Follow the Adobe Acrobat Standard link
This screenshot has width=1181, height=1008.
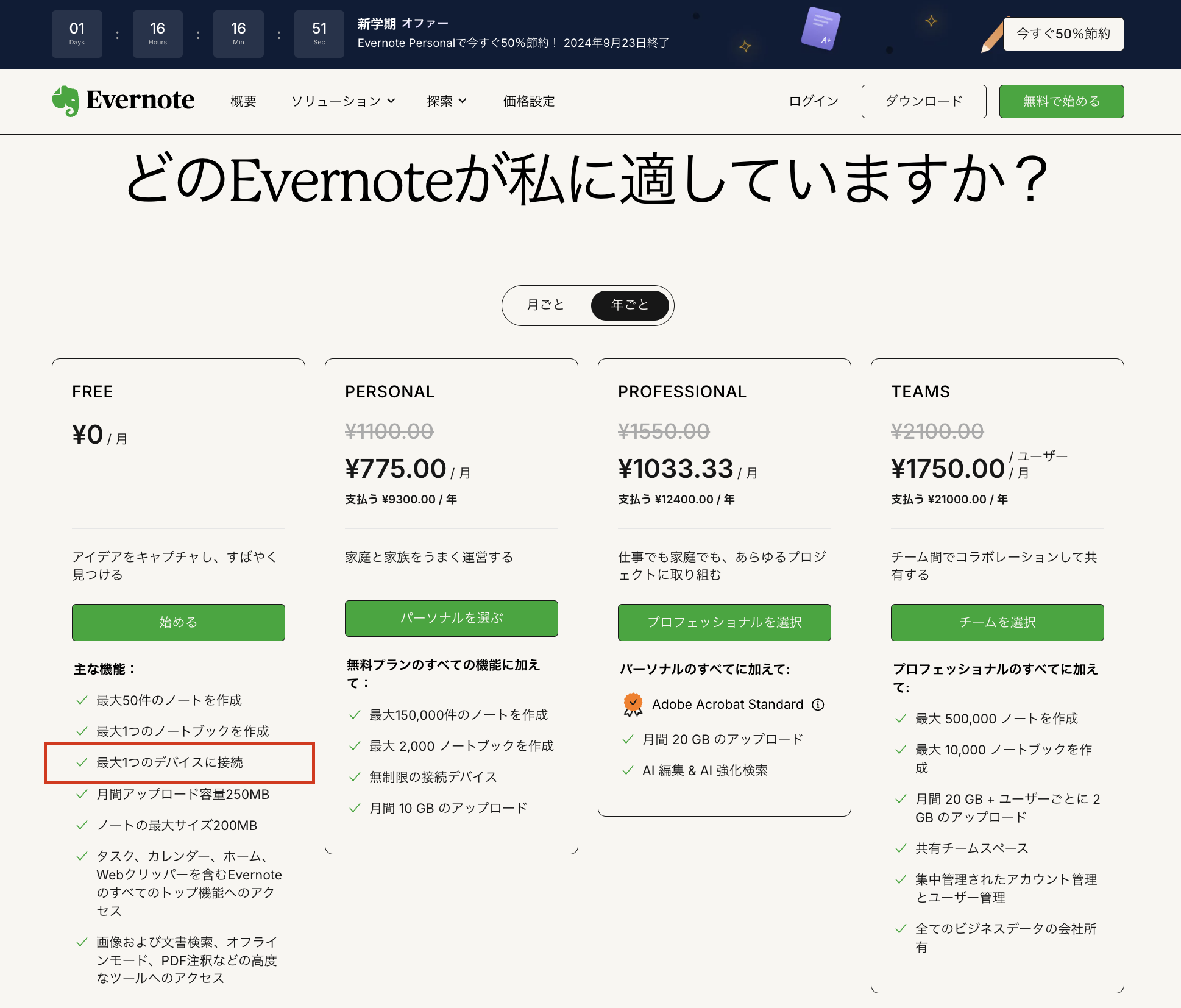[728, 704]
